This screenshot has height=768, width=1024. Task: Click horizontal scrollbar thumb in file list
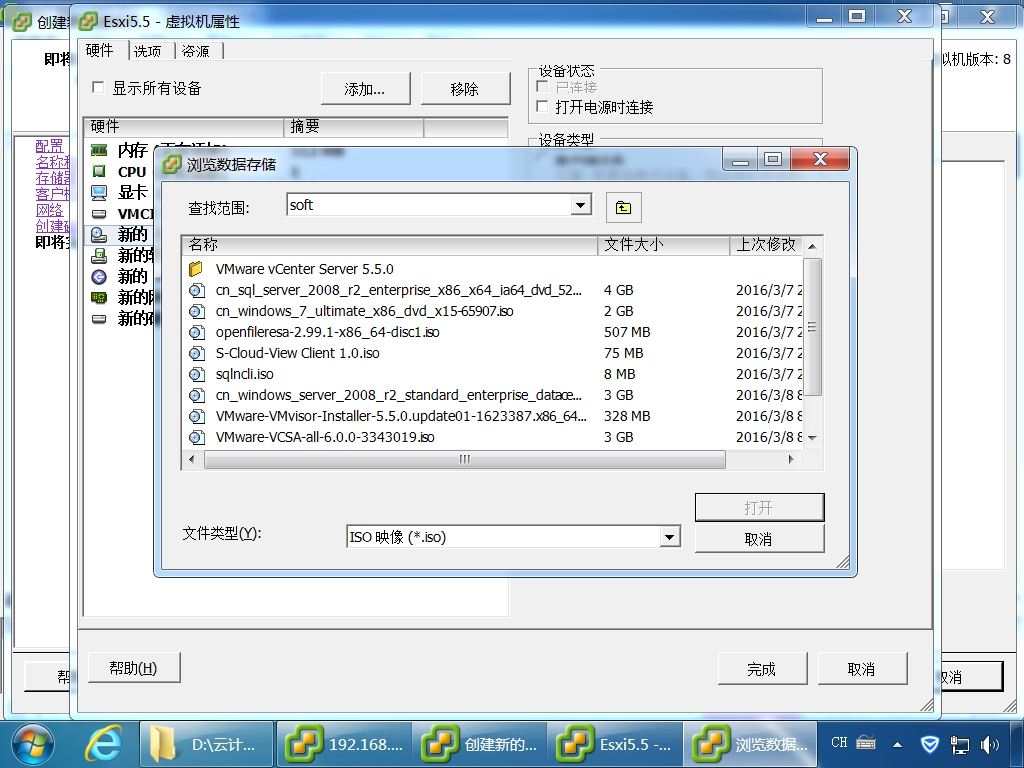[464, 459]
